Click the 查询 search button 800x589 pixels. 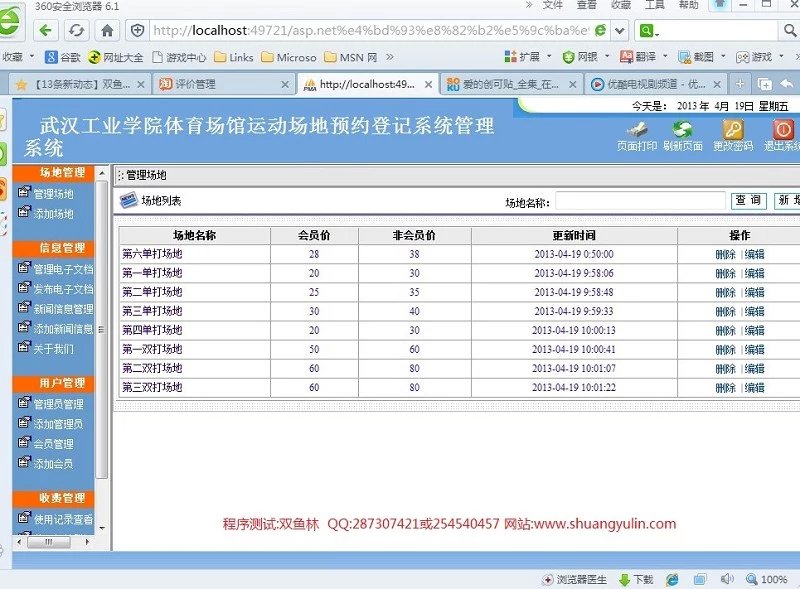749,201
